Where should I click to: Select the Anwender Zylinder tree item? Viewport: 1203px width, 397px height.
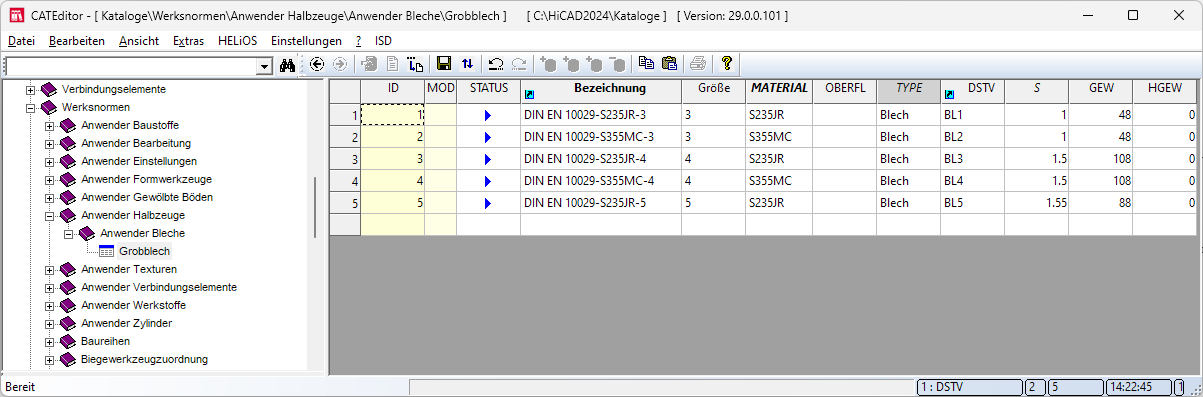point(126,324)
